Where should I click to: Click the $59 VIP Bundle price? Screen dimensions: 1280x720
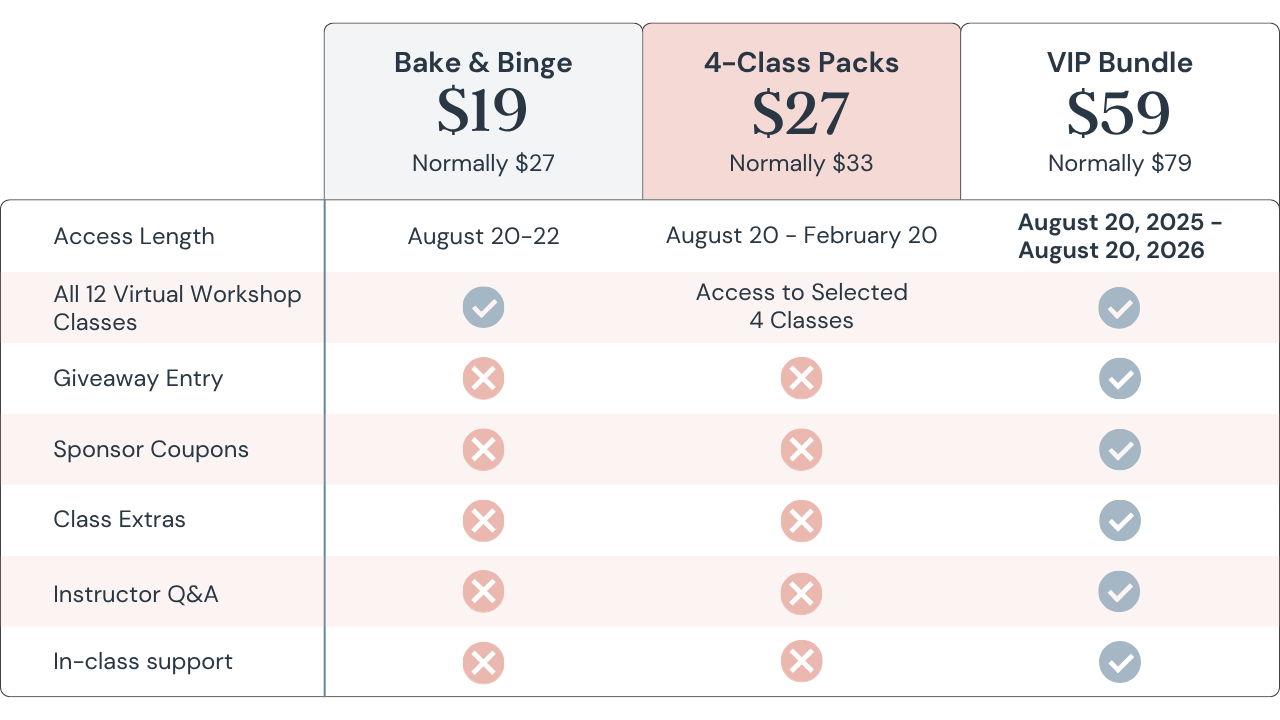pos(1119,112)
